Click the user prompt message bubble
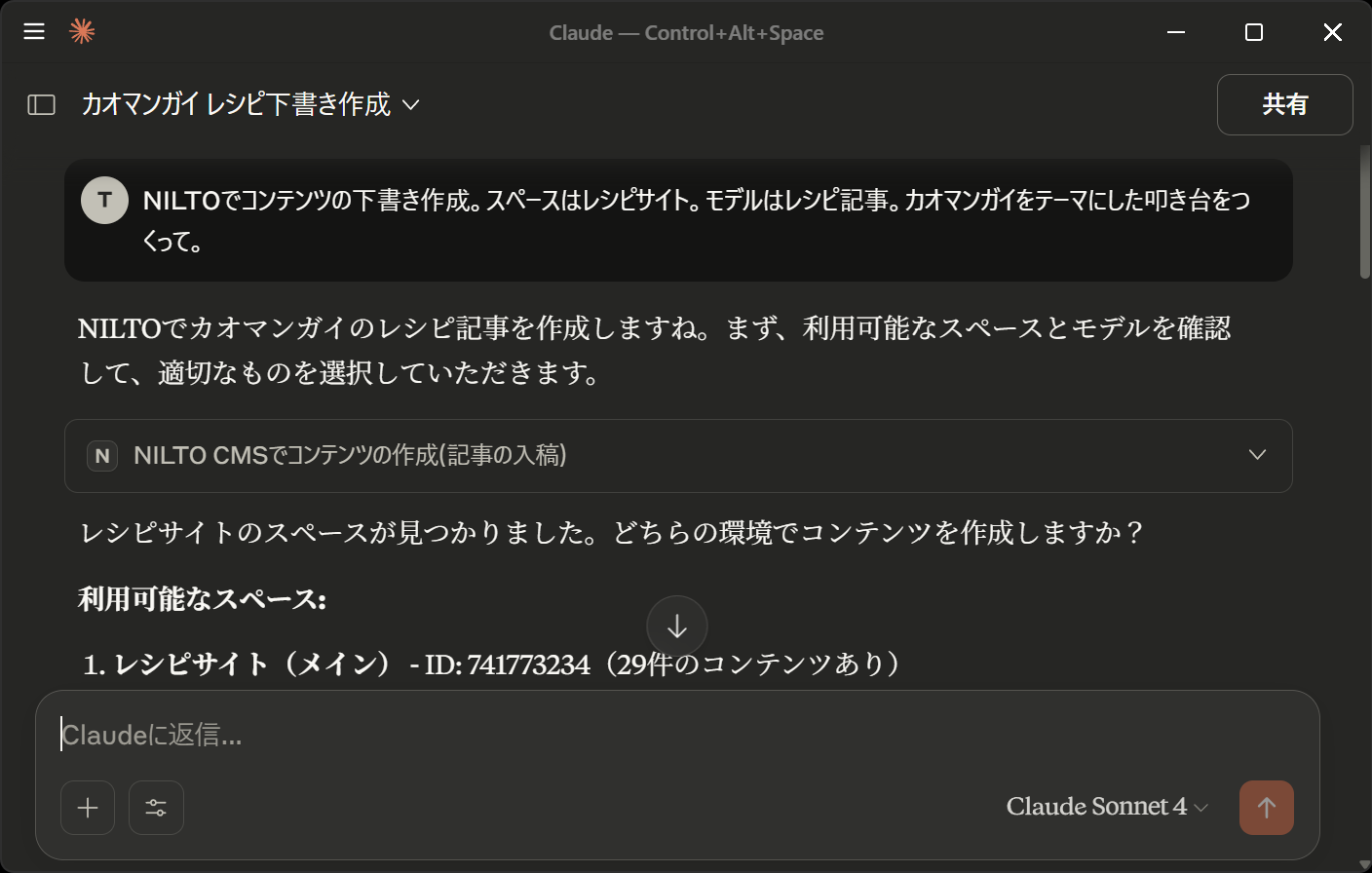 [x=678, y=220]
